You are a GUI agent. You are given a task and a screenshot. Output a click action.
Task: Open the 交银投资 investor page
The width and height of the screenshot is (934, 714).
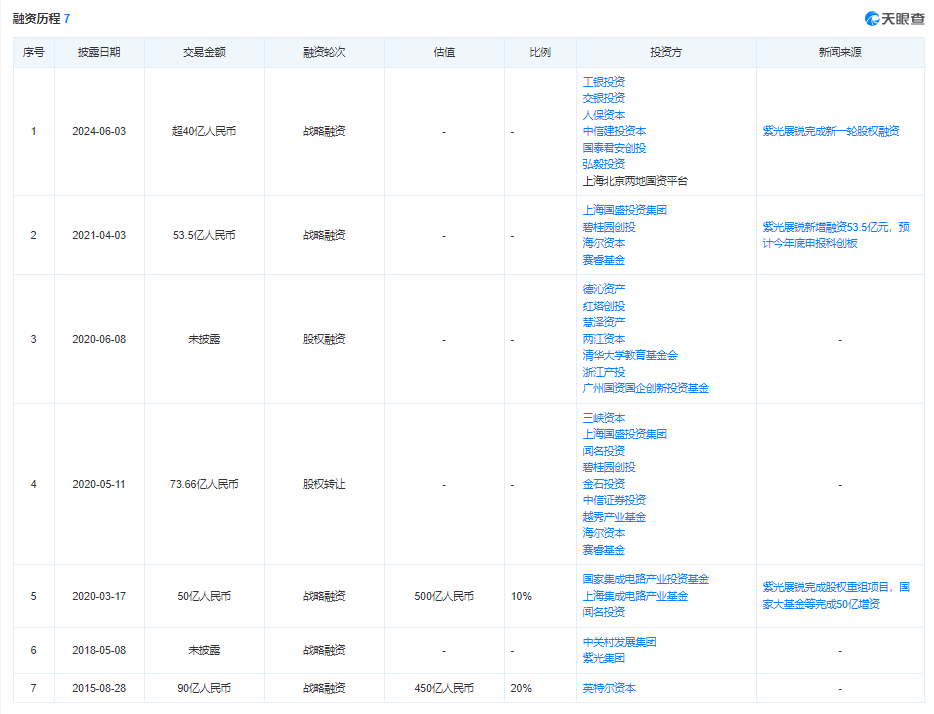[x=603, y=98]
